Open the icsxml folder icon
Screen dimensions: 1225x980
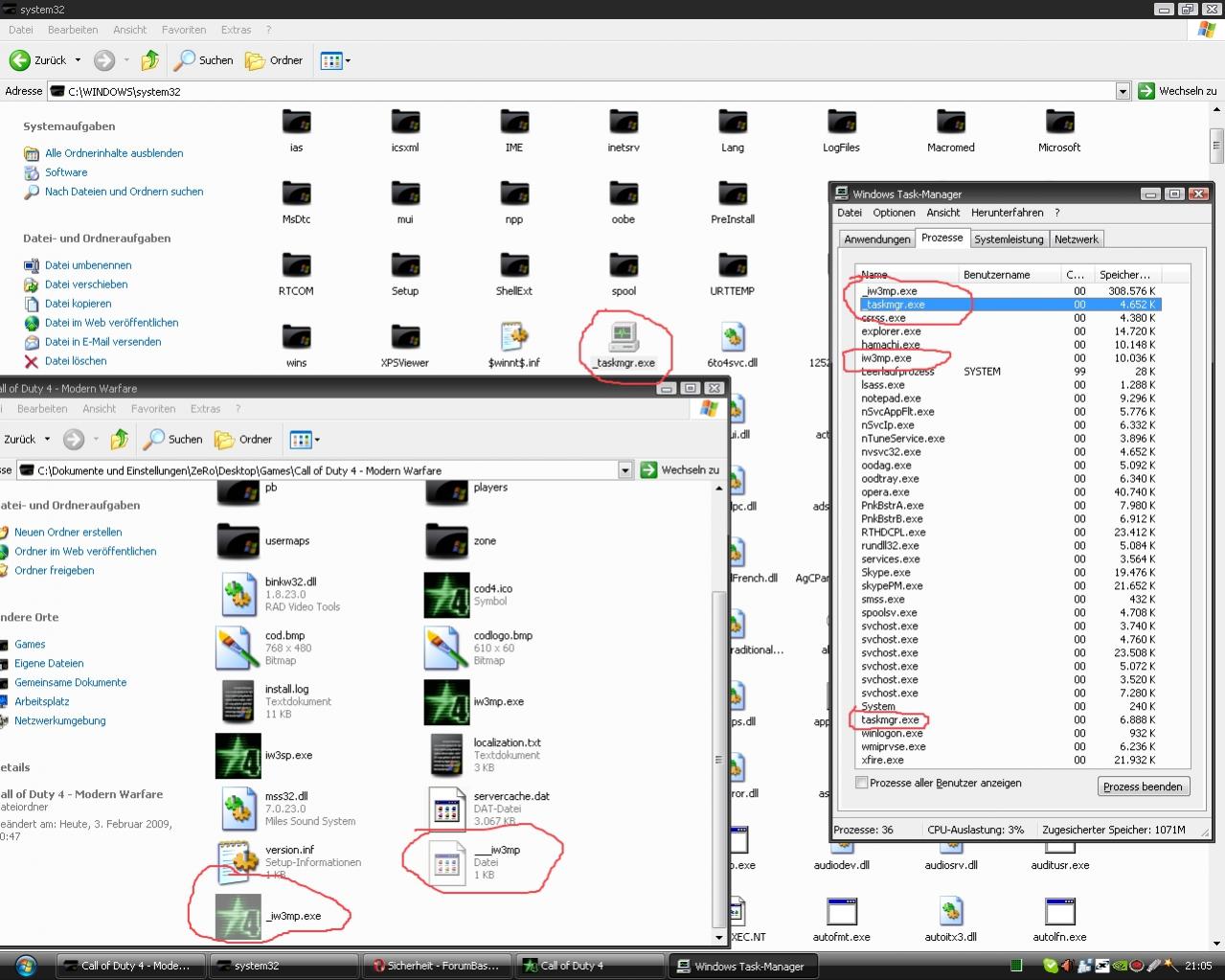pyautogui.click(x=405, y=123)
